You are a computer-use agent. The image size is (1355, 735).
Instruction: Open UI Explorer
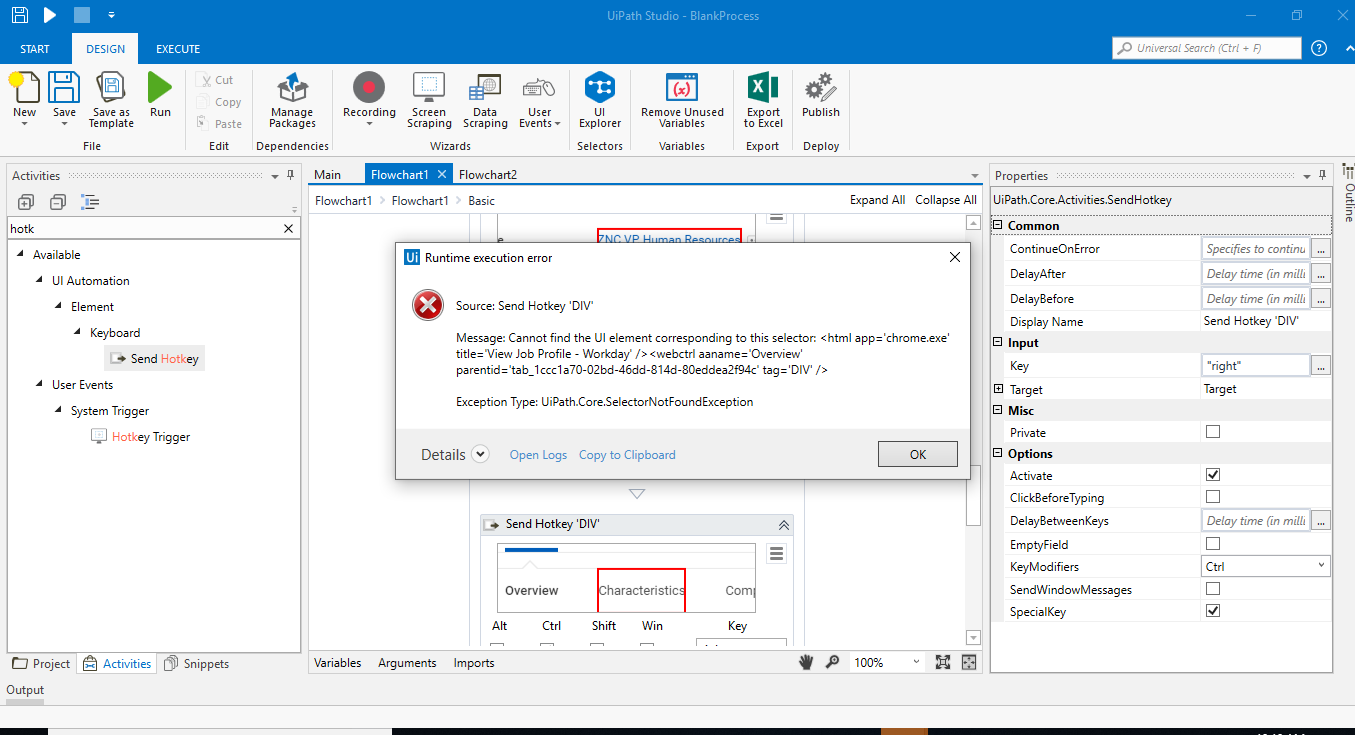[600, 100]
